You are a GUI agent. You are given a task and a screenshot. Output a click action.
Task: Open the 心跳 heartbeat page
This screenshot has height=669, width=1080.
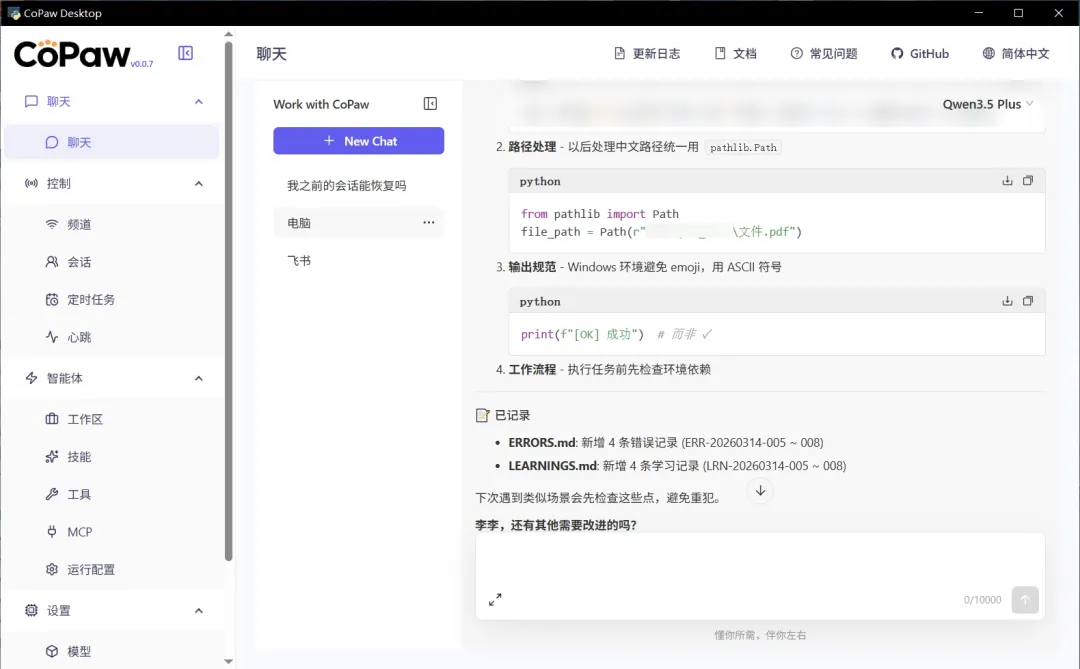click(x=112, y=337)
